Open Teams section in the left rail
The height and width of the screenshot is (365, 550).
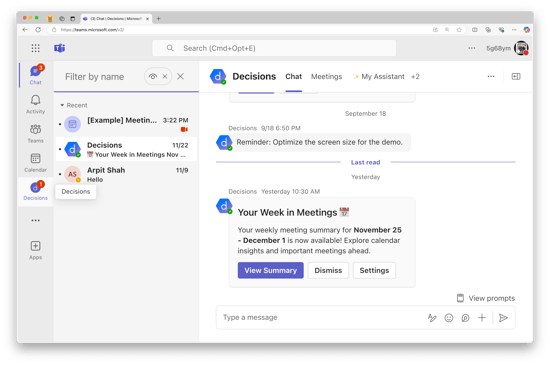point(35,133)
